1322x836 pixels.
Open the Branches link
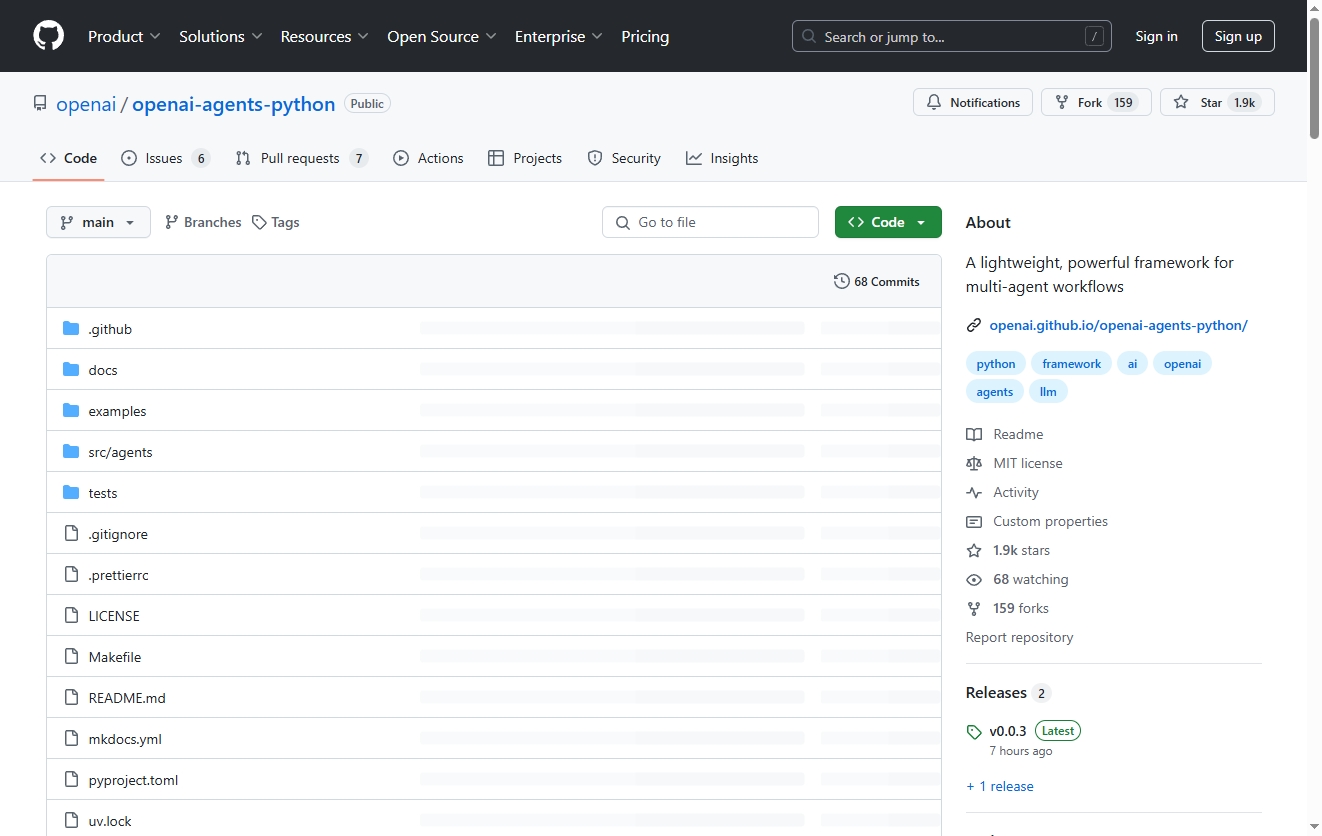click(x=203, y=222)
